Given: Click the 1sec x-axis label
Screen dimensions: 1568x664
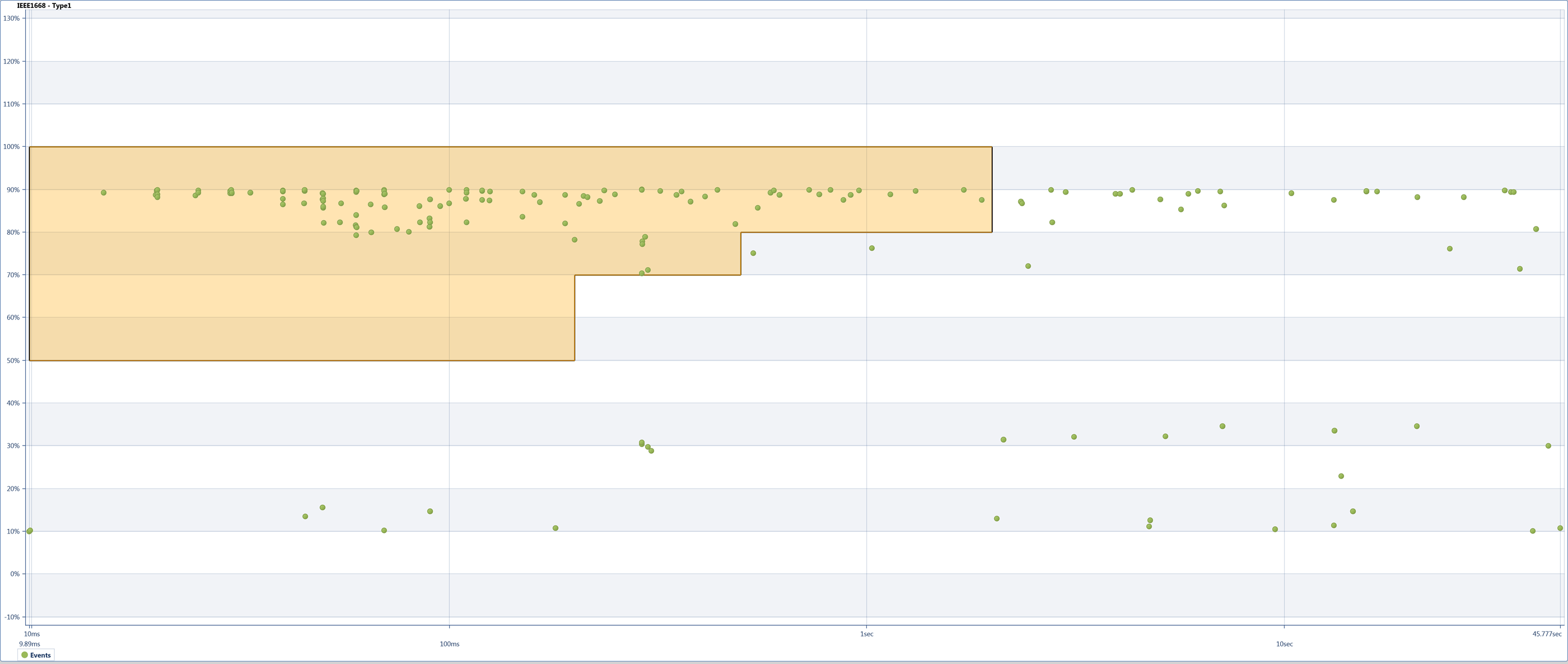Looking at the screenshot, I should (x=867, y=634).
